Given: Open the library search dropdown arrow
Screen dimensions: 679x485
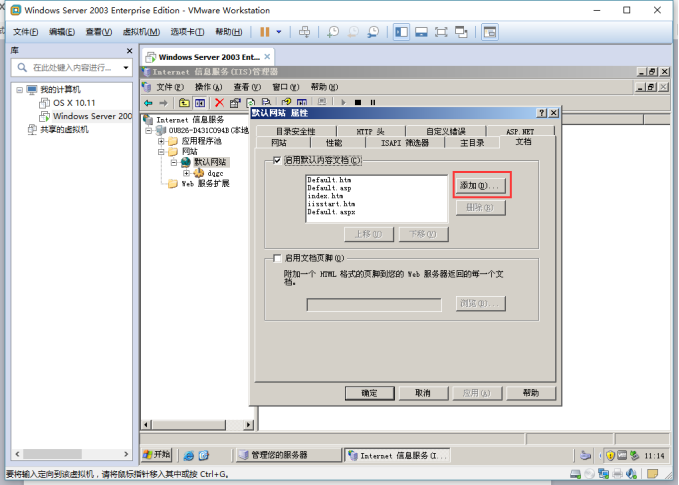Looking at the screenshot, I should click(126, 68).
